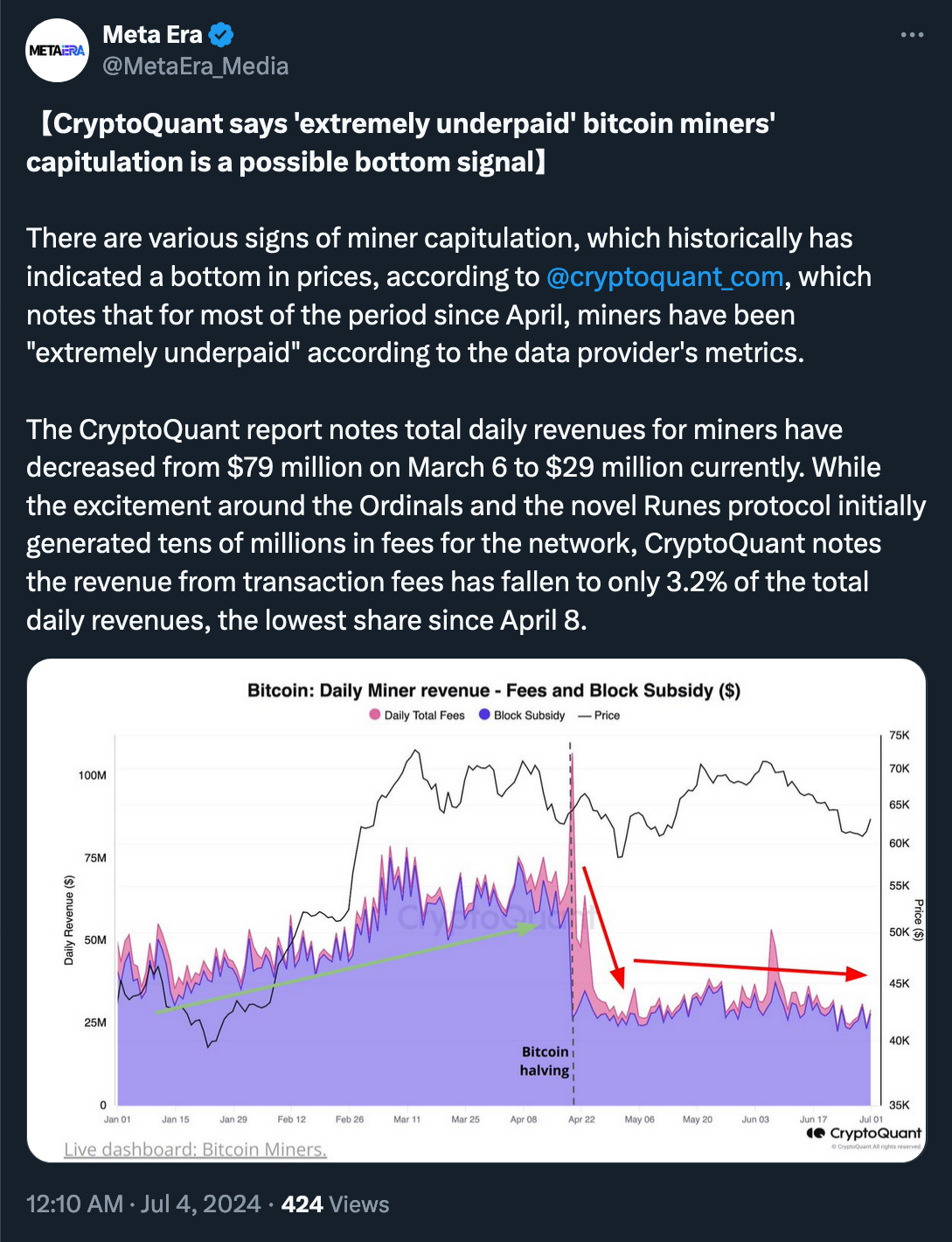Screen dimensions: 952x1242
Task: Click the chart title text
Action: (x=494, y=690)
